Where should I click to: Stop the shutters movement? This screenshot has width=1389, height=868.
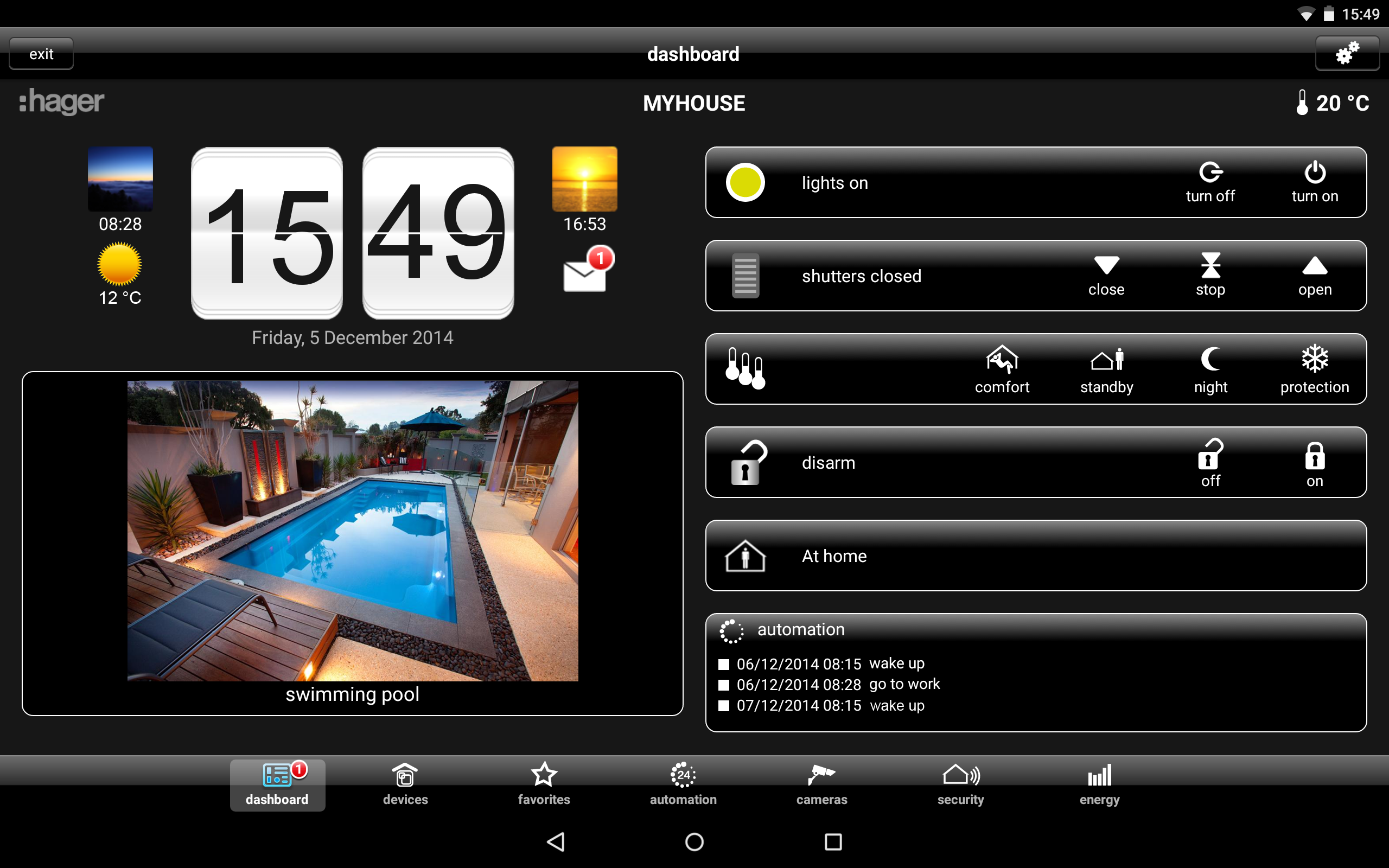coord(1210,276)
